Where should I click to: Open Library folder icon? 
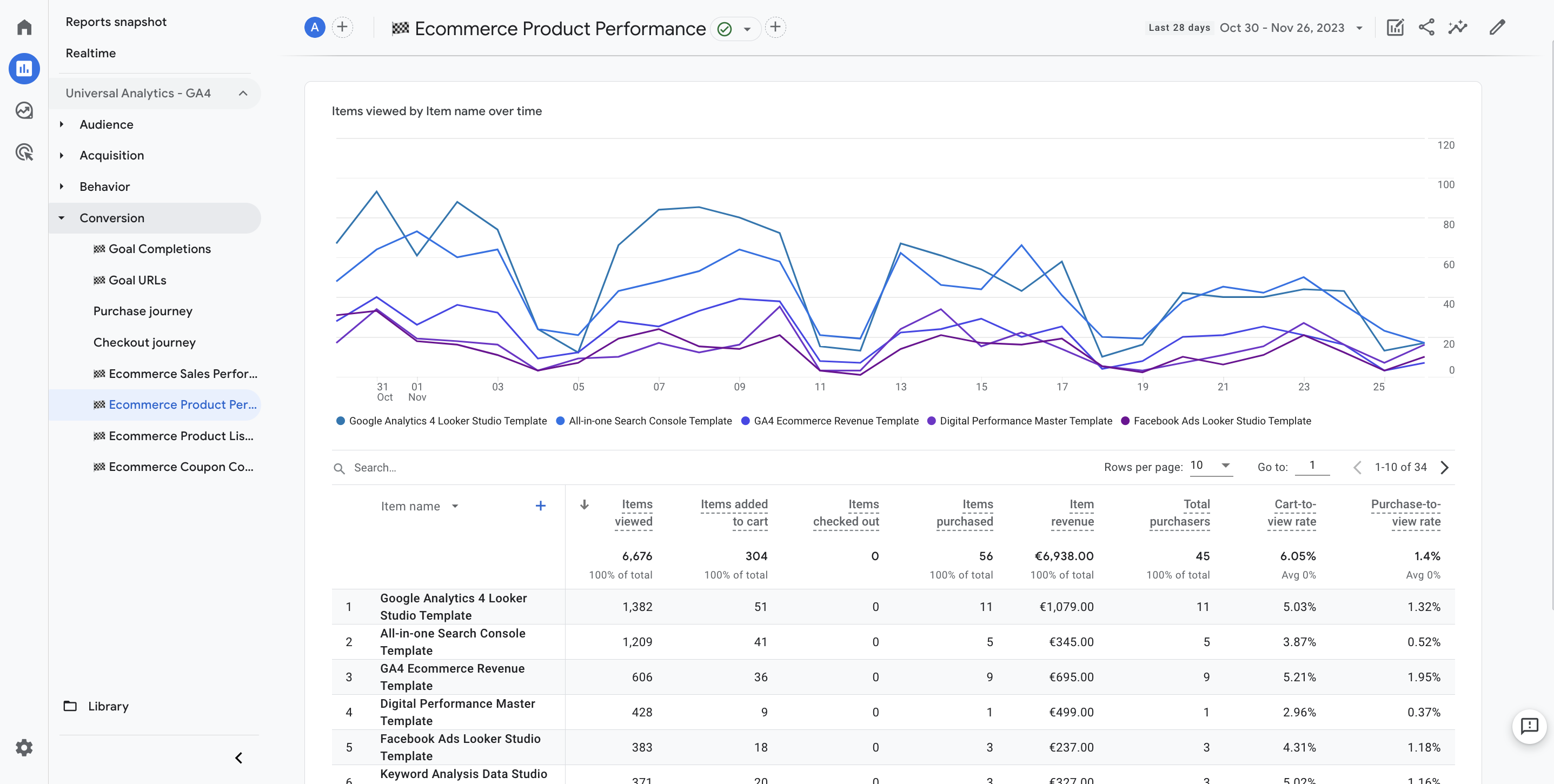point(70,706)
